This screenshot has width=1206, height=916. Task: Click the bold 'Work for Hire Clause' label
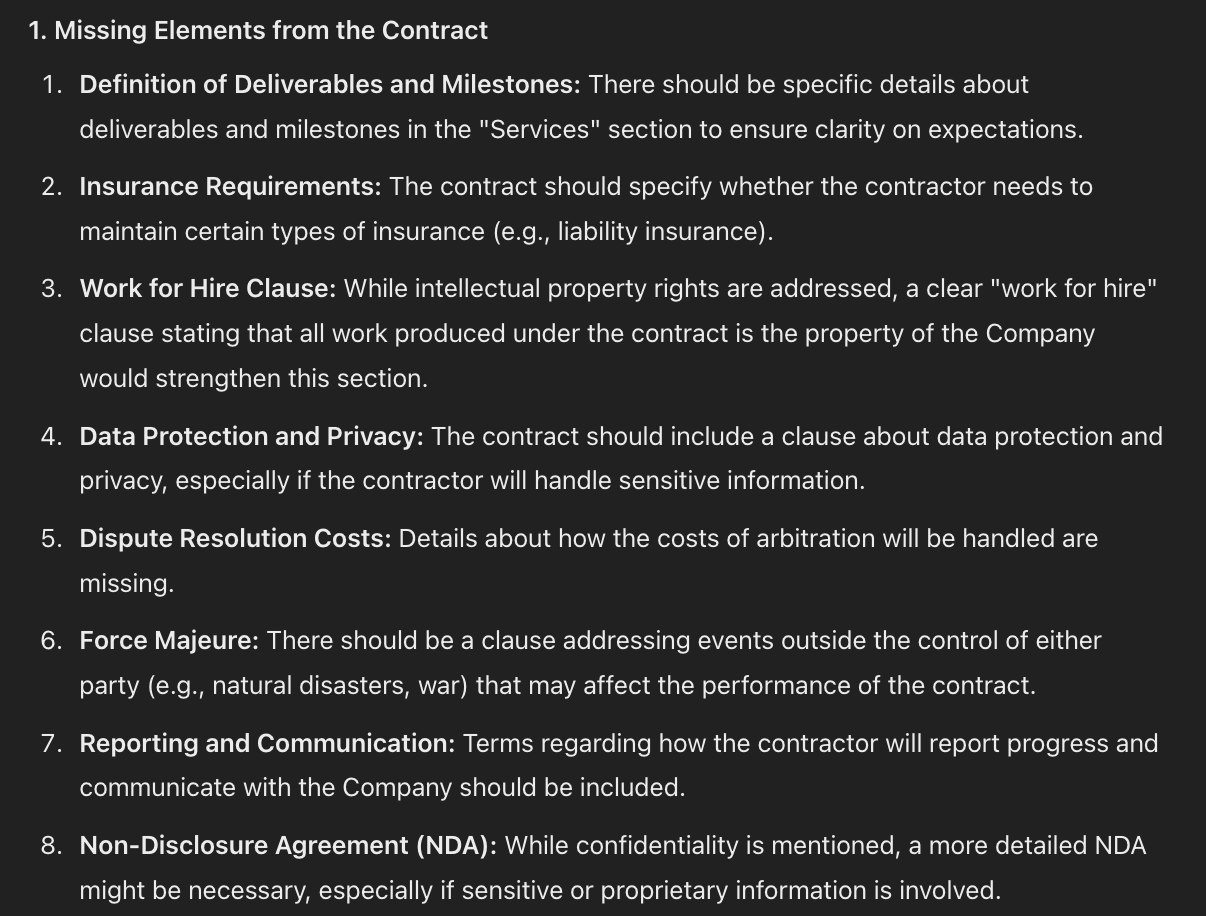point(207,289)
